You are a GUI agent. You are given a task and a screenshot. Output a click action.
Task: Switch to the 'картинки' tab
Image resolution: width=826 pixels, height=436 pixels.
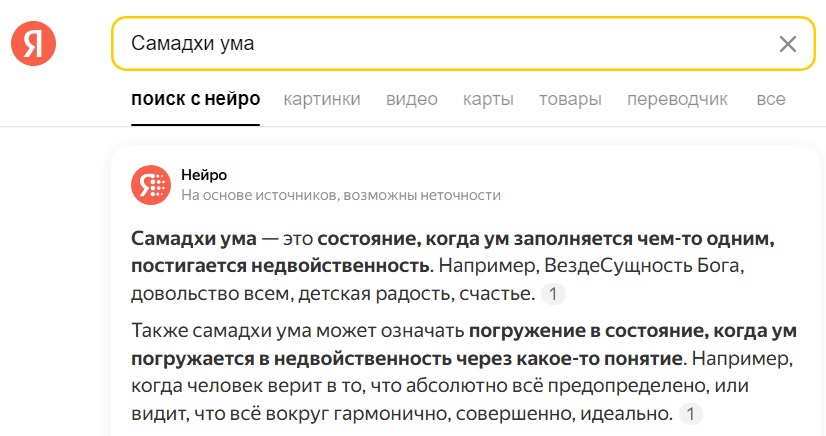(x=322, y=99)
